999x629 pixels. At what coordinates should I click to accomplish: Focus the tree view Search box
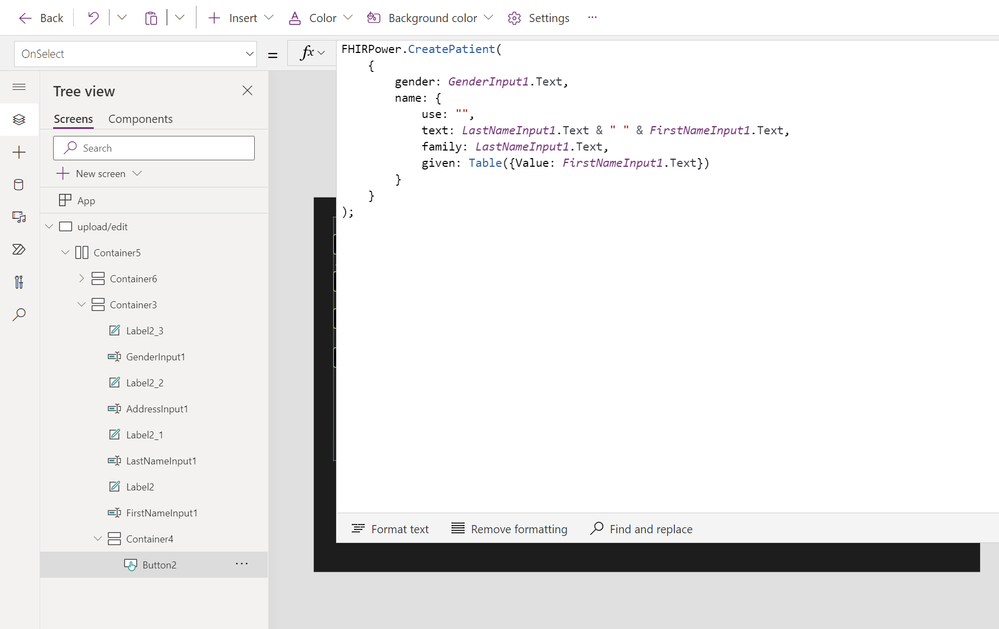click(154, 148)
